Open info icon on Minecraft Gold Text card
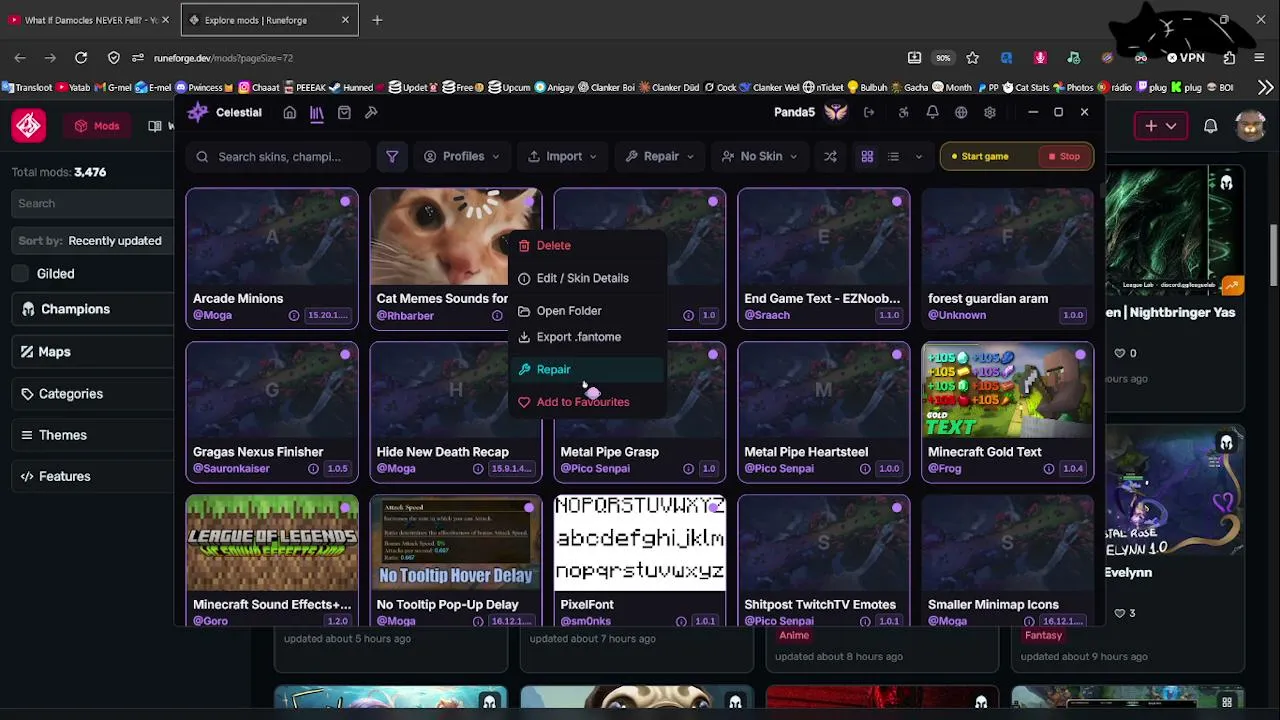The height and width of the screenshot is (720, 1280). pos(1049,469)
